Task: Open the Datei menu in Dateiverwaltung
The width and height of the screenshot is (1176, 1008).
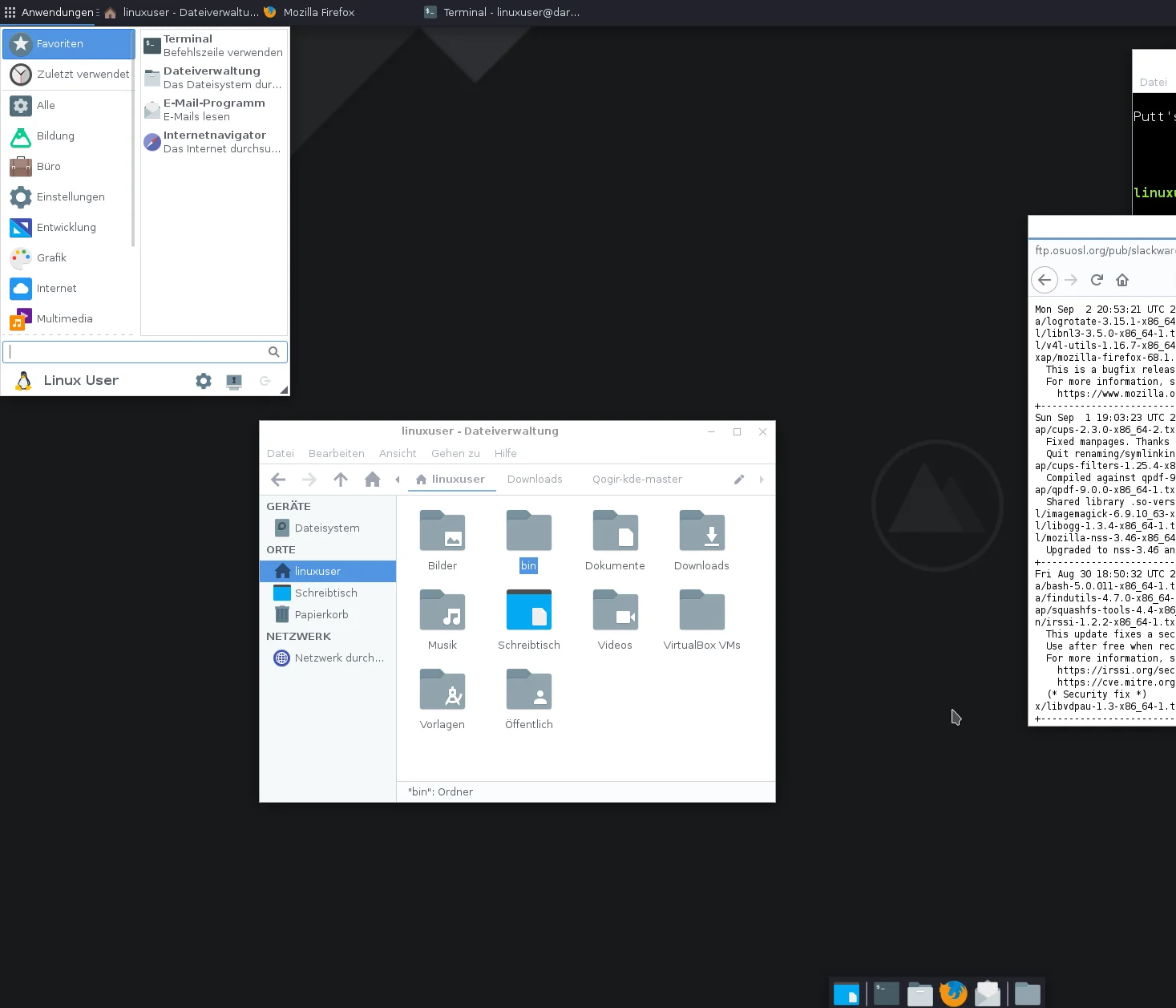Action: (281, 454)
